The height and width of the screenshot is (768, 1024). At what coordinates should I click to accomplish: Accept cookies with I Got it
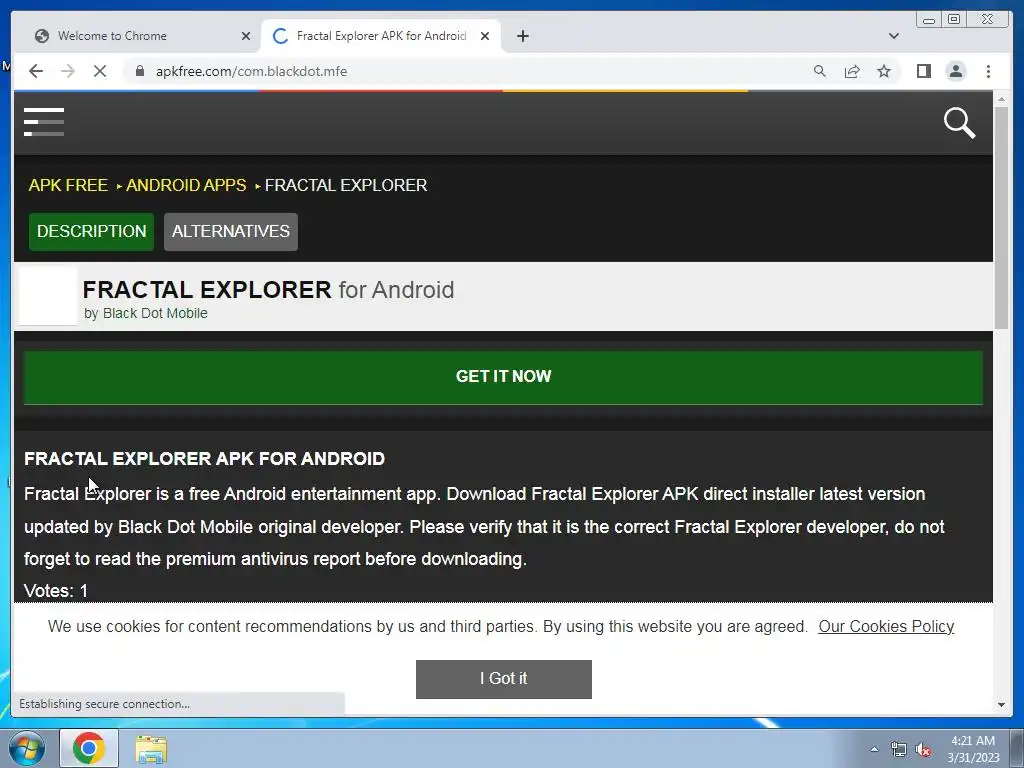(x=504, y=679)
